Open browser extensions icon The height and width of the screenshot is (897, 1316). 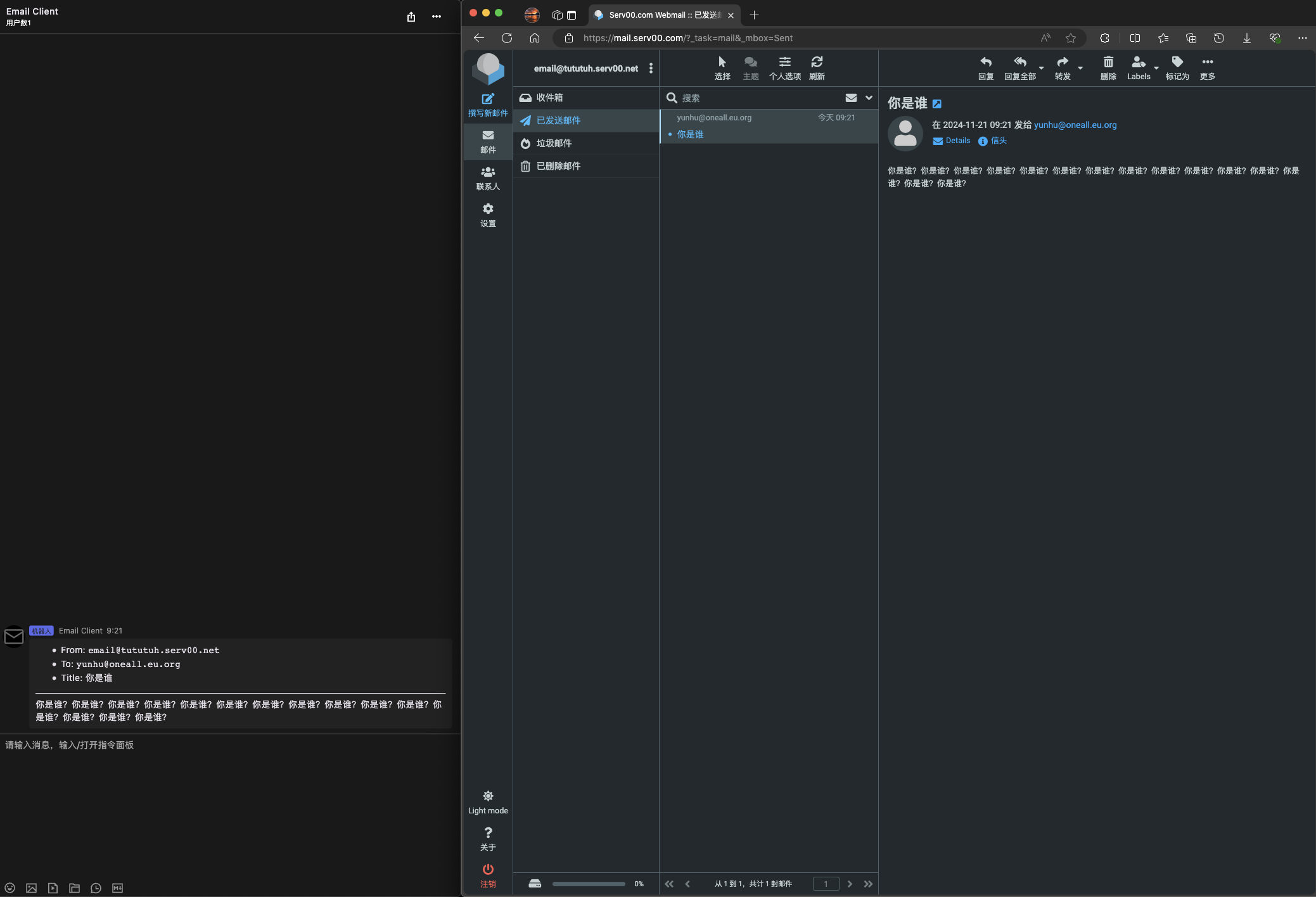click(1104, 38)
